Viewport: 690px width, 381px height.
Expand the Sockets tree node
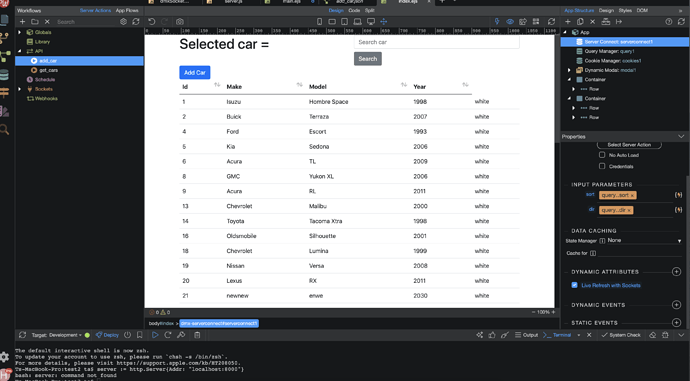(19, 89)
